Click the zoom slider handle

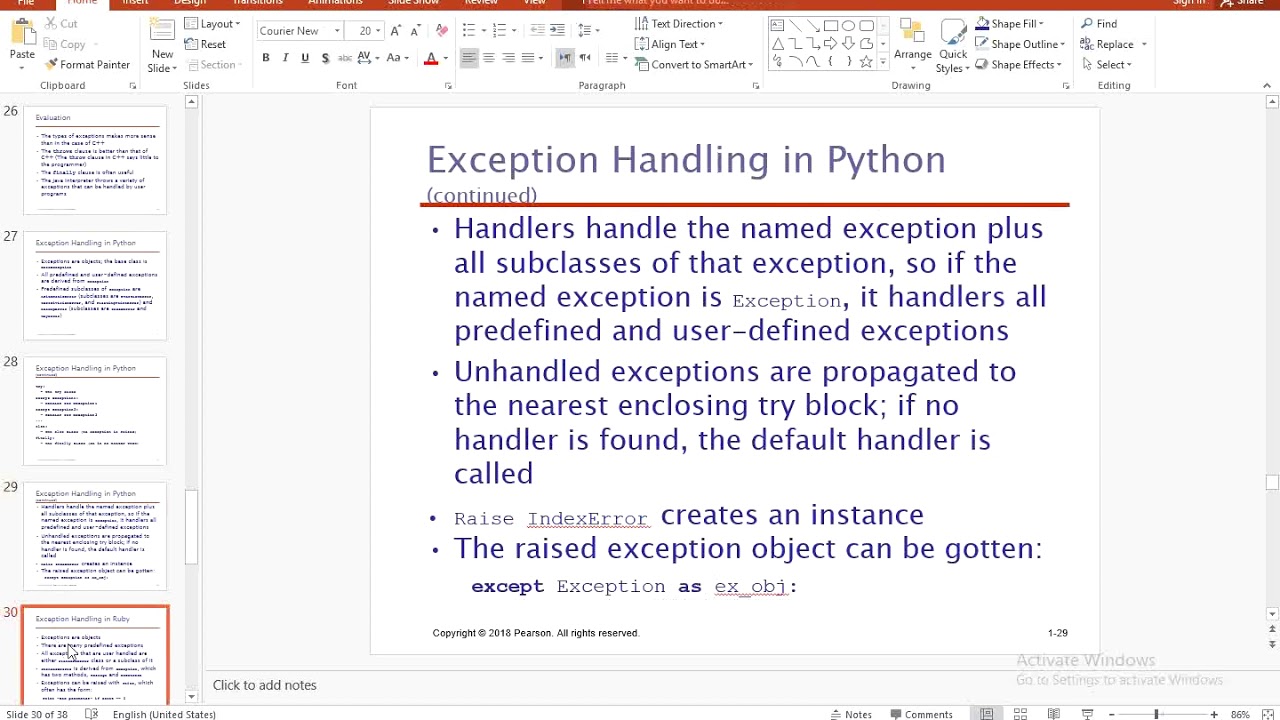(1156, 714)
